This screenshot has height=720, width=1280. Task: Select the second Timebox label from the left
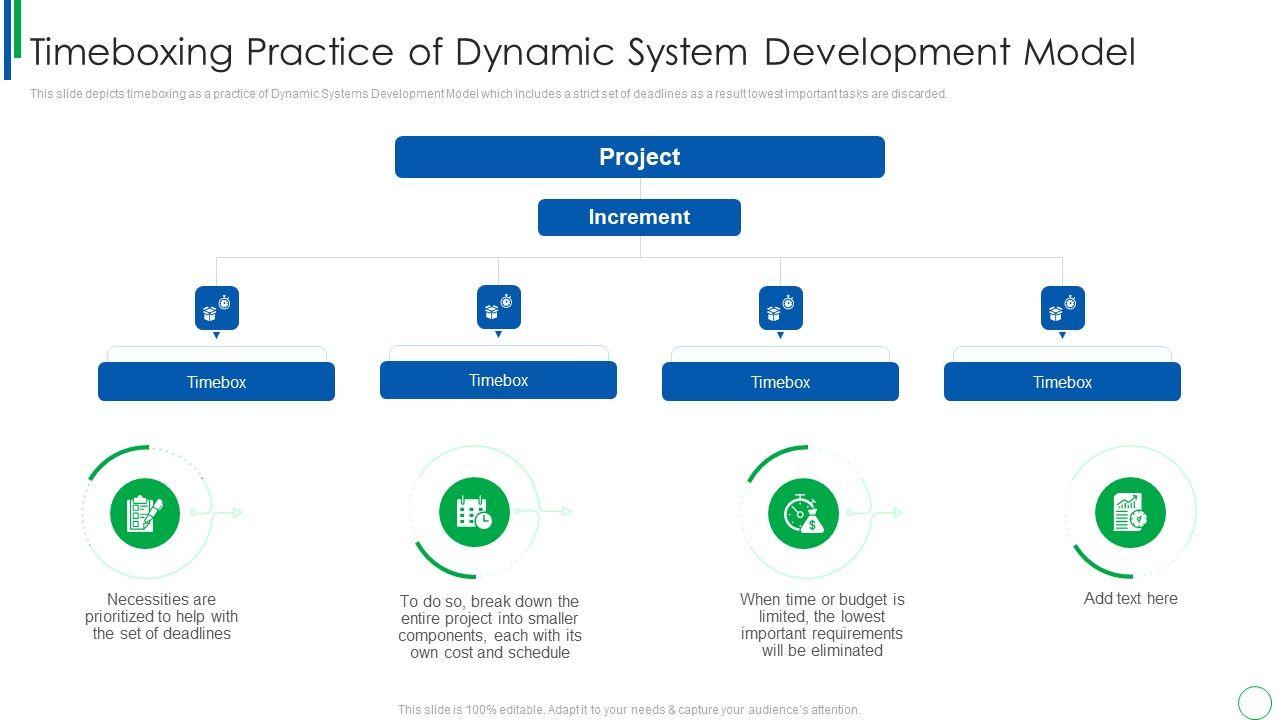click(x=498, y=380)
